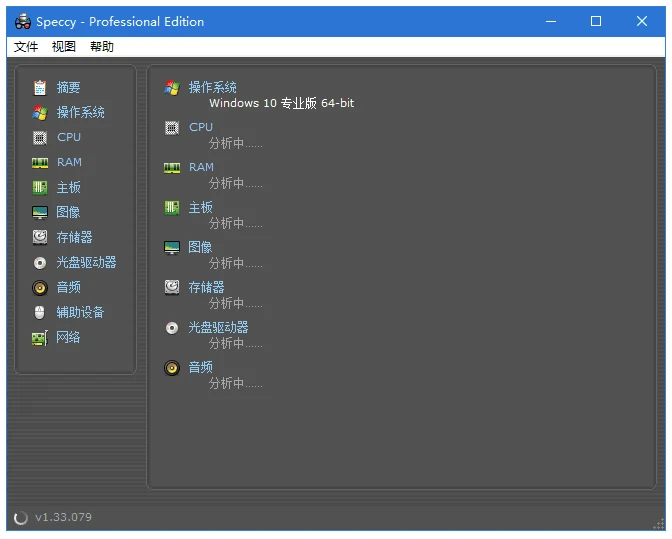
Task: Click the 图像 monitor icon in summary panel
Action: [172, 248]
